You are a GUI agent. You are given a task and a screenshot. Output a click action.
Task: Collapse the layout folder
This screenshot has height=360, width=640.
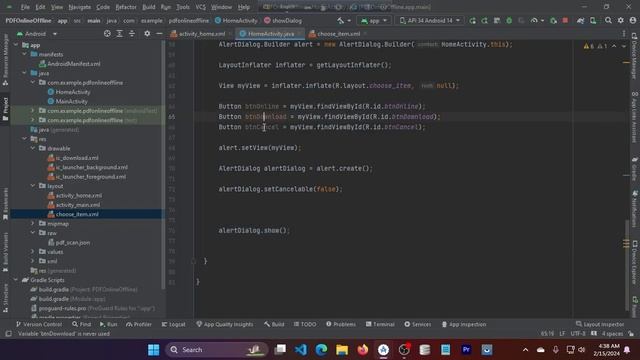[x=33, y=186]
